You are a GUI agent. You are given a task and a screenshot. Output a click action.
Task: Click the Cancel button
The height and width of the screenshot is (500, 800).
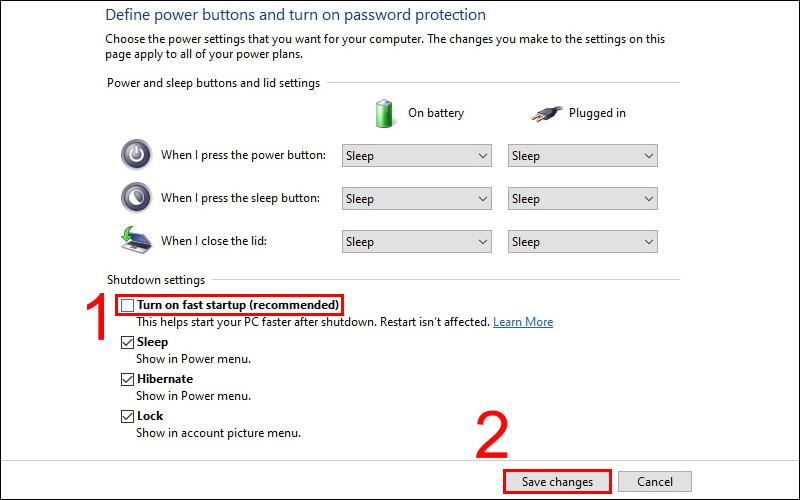(x=655, y=482)
